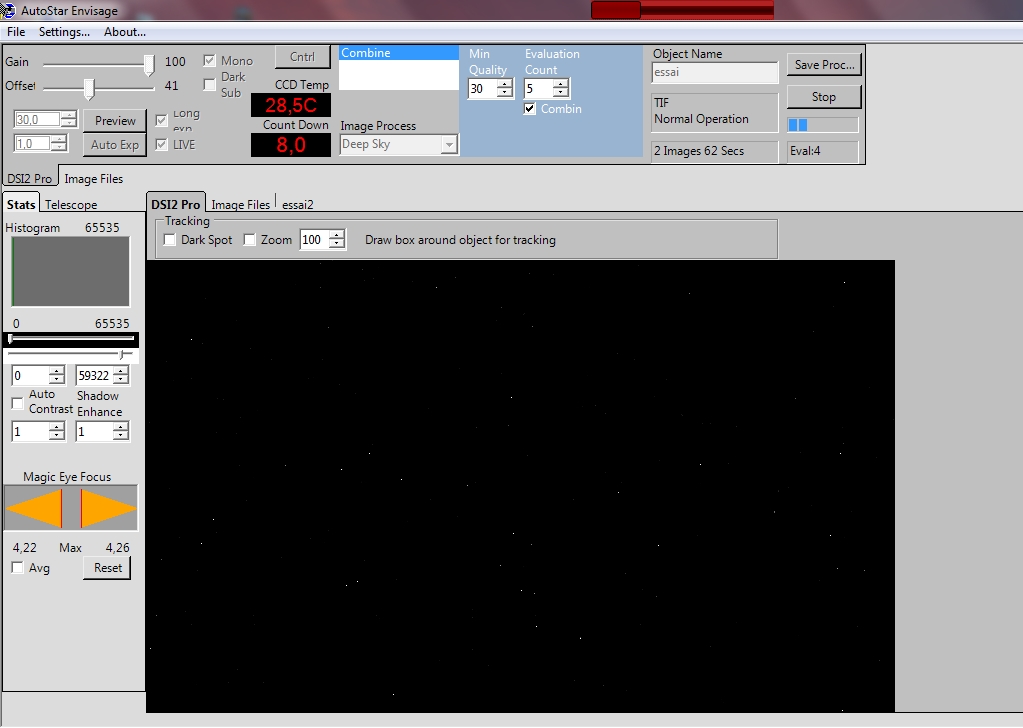
Task: Click the tracking Zoom value field
Action: [x=314, y=239]
